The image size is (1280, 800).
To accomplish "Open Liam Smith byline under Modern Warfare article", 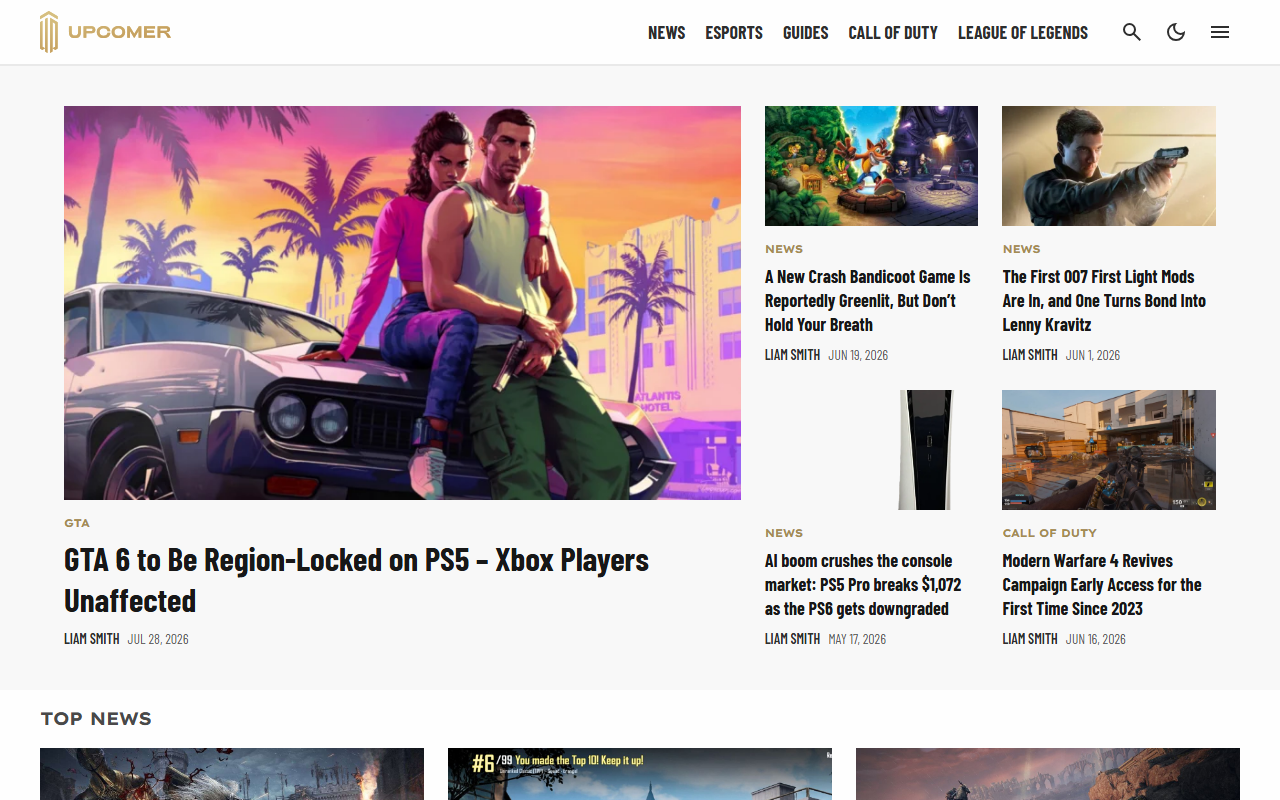I will point(1030,639).
